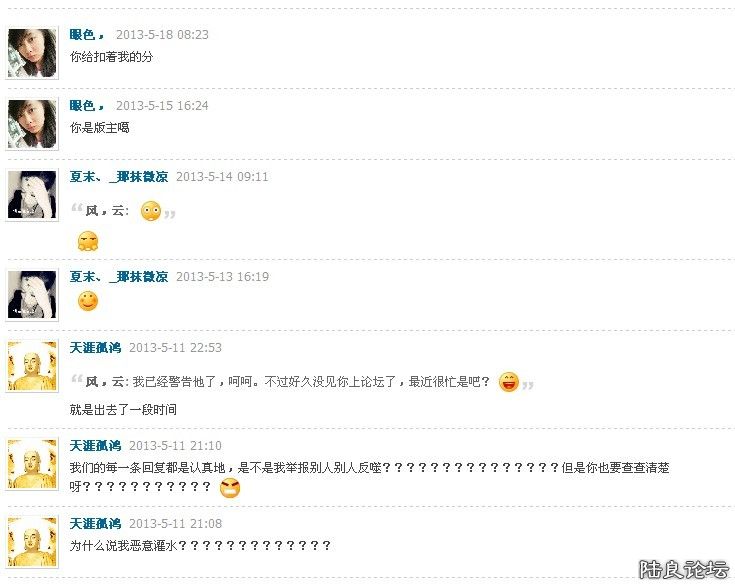Screen dimensions: 735x585
Task: Click 夏末 username on 2013-5-14 post
Action: pyautogui.click(x=119, y=177)
